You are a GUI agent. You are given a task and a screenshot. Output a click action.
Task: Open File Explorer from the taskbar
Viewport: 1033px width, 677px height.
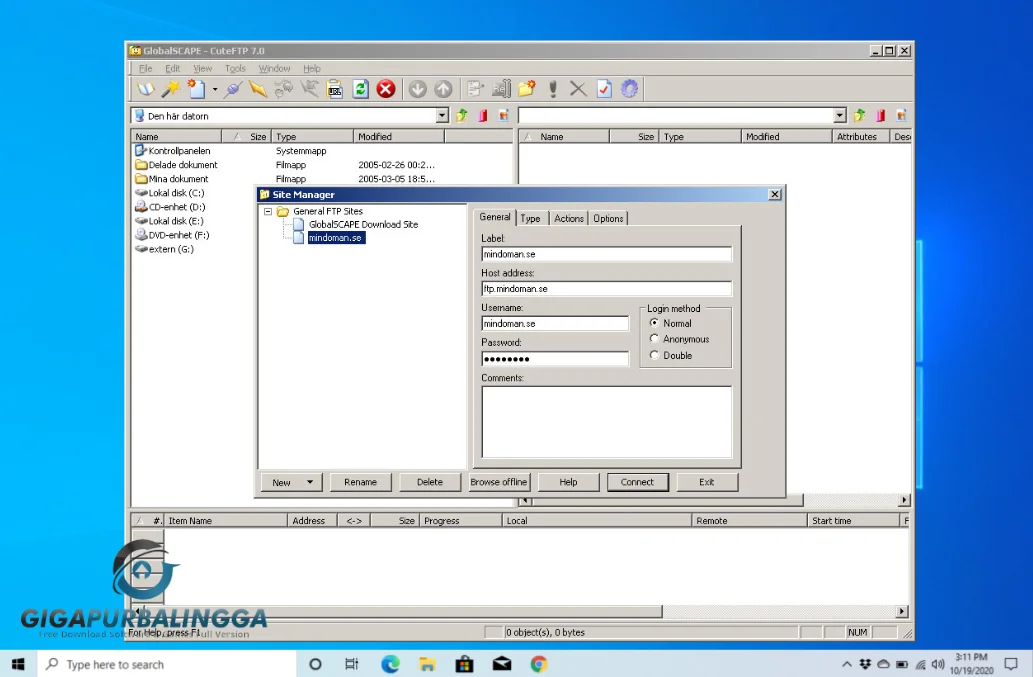pyautogui.click(x=427, y=664)
